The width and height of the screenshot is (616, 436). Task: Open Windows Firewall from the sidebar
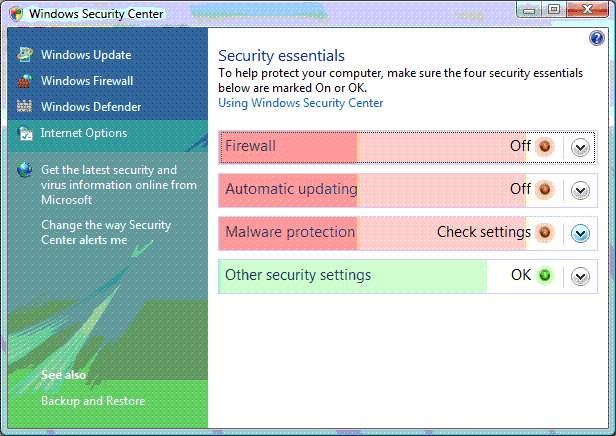tap(87, 81)
